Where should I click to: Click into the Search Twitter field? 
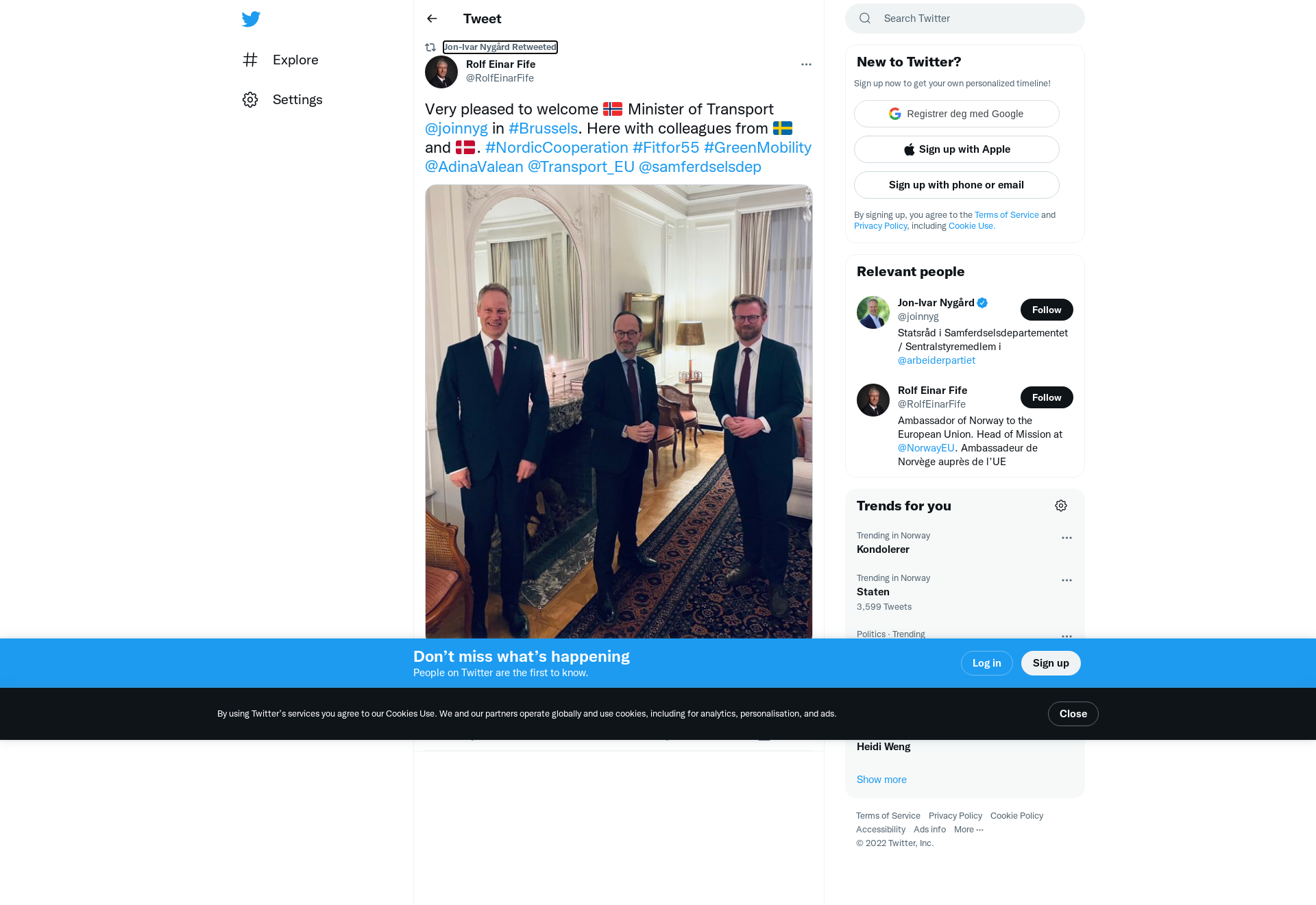pos(965,18)
